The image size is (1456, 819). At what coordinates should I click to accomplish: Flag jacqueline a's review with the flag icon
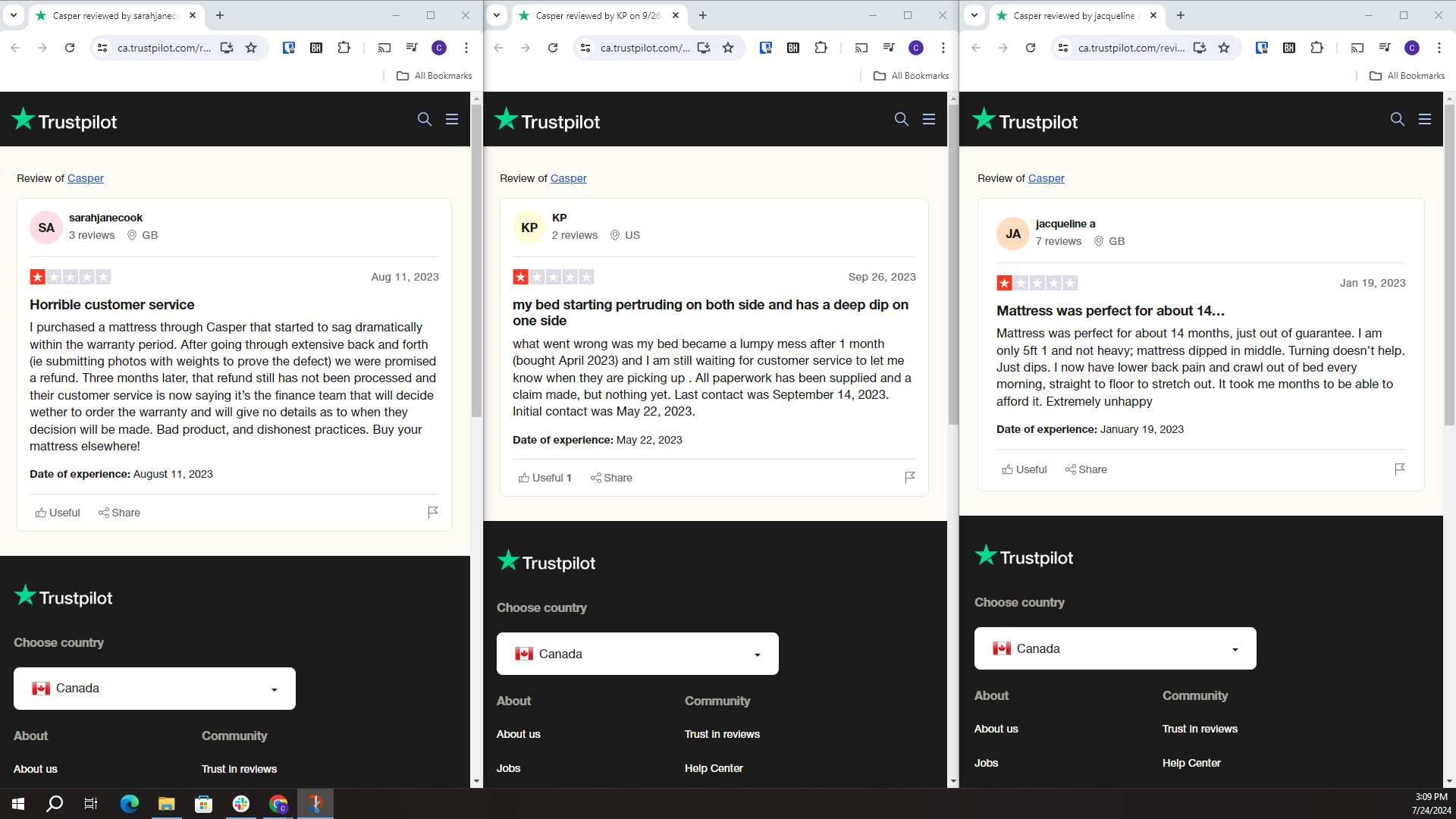pos(1400,469)
